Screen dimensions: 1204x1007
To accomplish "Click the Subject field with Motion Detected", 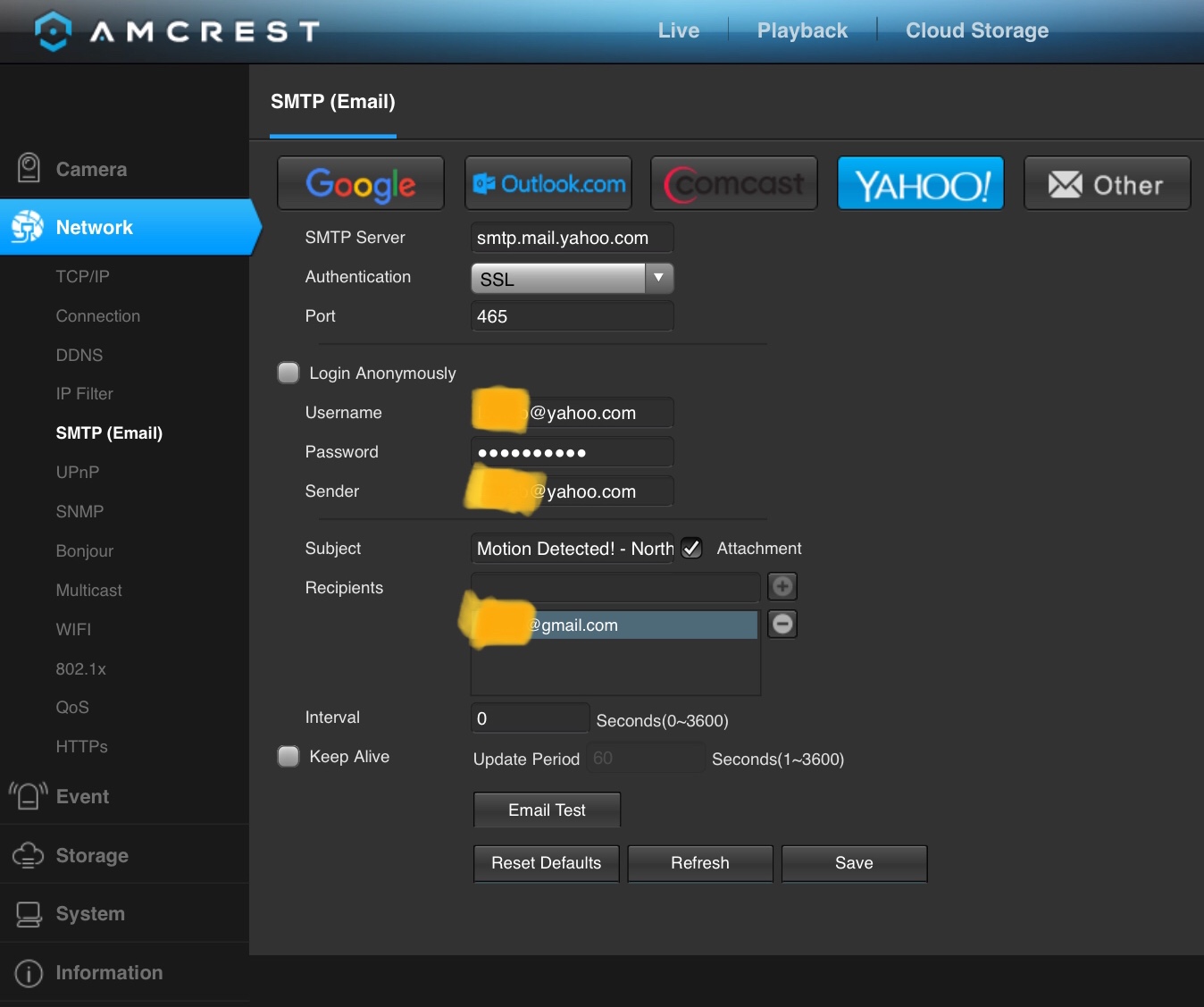I will (x=572, y=549).
